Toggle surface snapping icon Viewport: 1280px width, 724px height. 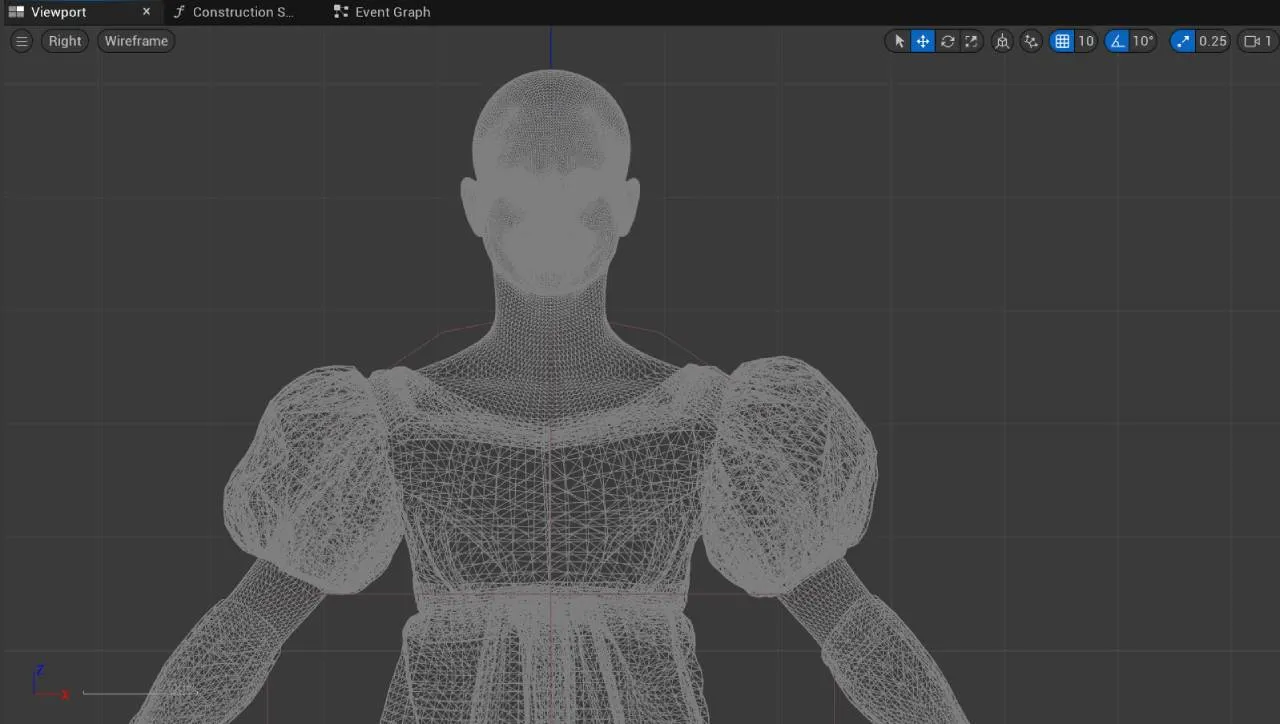click(x=1032, y=41)
